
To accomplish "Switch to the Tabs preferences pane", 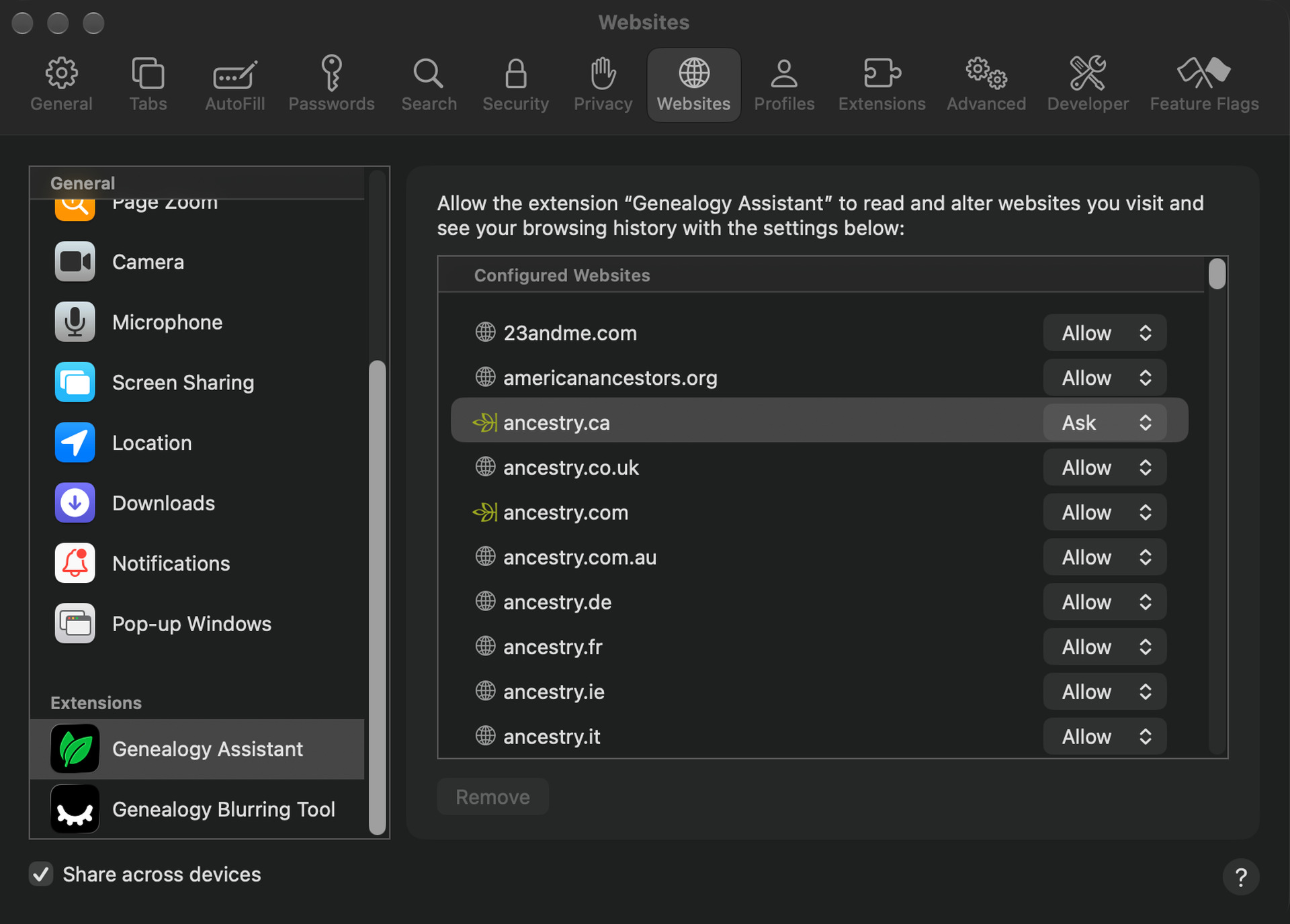I will coord(148,85).
